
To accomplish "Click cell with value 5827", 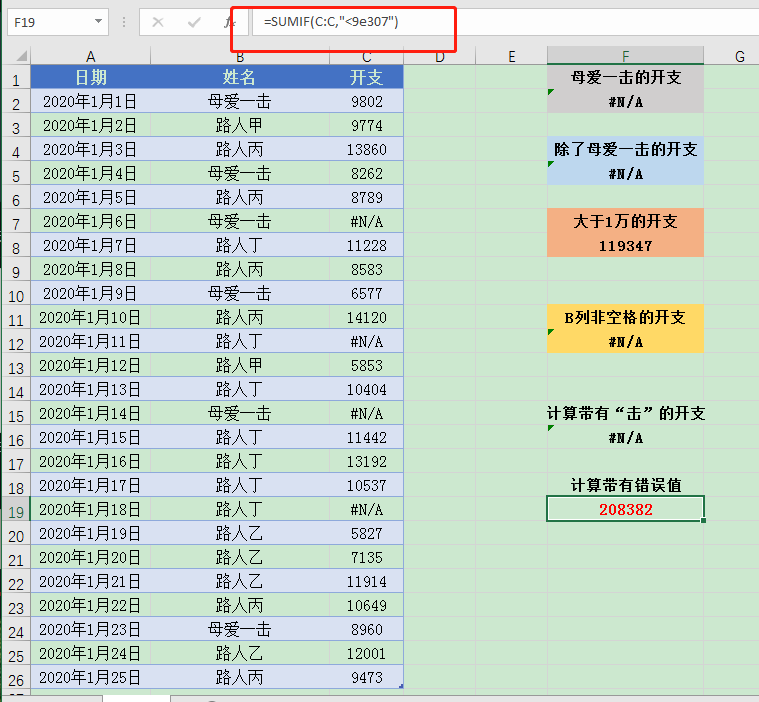I will click(366, 533).
